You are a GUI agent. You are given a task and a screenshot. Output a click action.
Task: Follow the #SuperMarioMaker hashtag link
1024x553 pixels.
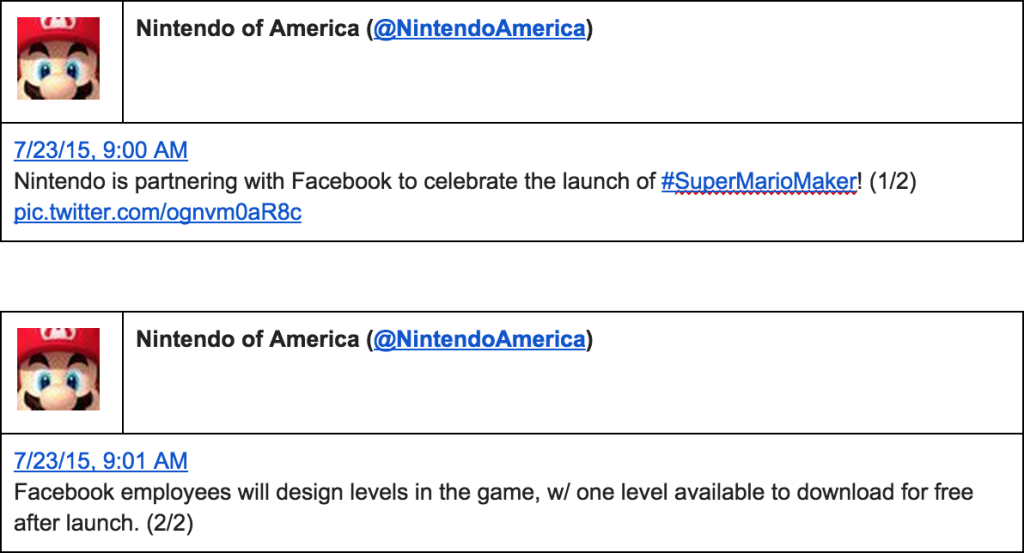pos(758,182)
